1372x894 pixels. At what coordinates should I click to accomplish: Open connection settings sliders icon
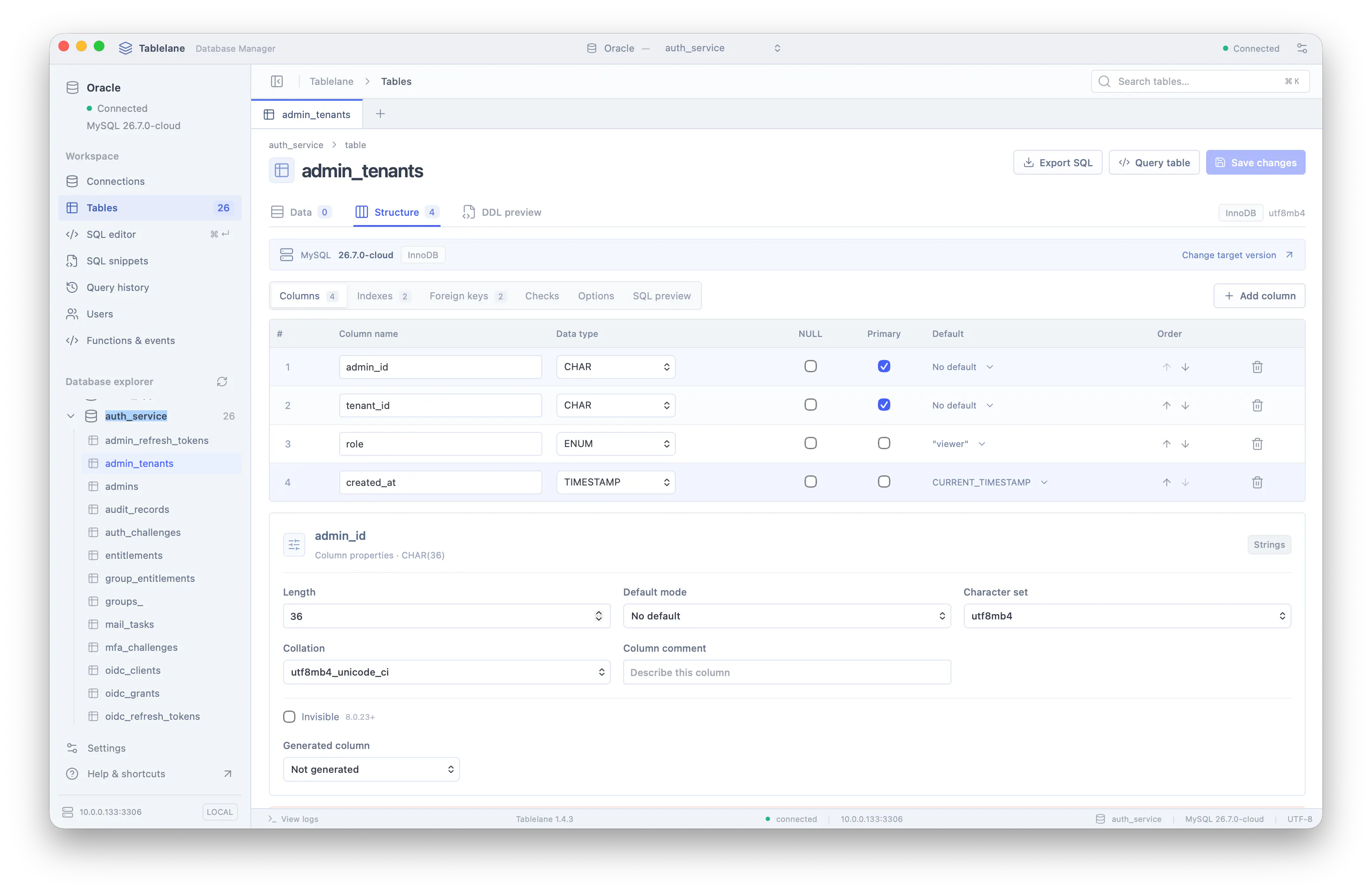(x=1302, y=49)
